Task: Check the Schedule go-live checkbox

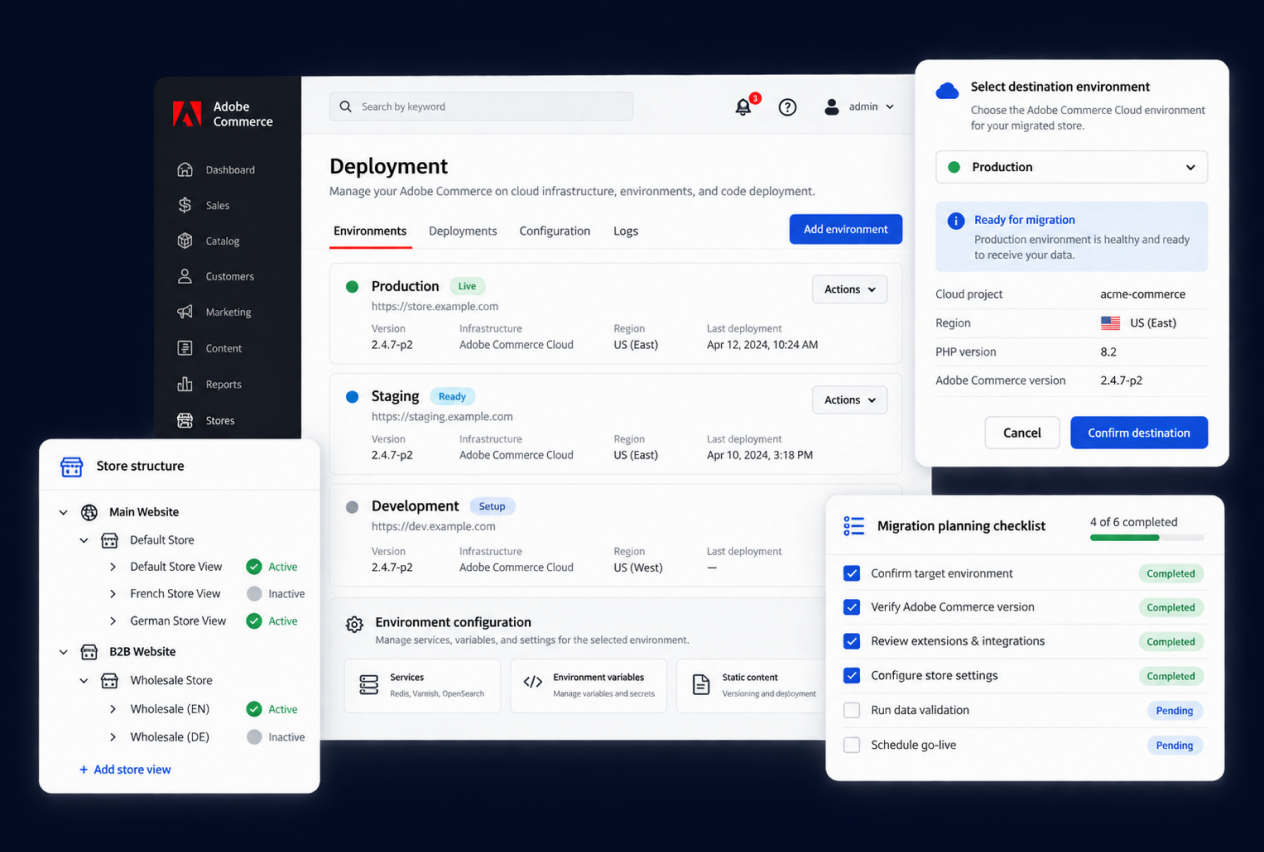Action: pyautogui.click(x=852, y=745)
